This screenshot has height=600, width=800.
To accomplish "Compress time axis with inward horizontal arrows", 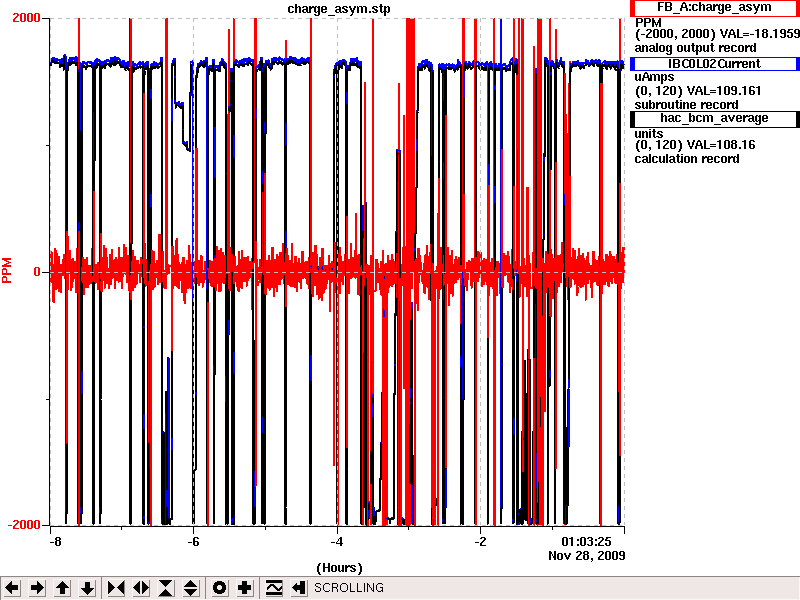I will tap(116, 588).
